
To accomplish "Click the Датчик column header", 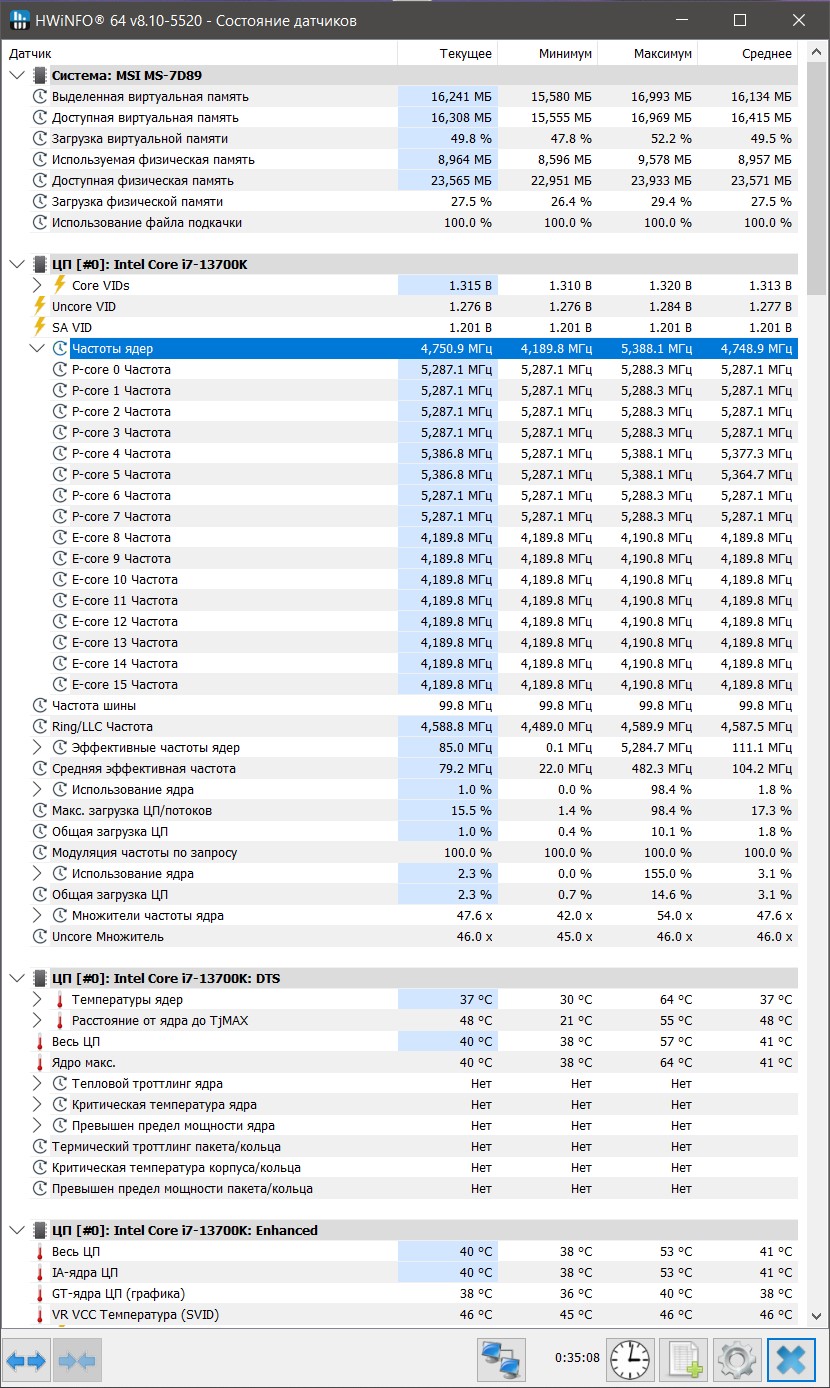I will tap(200, 53).
